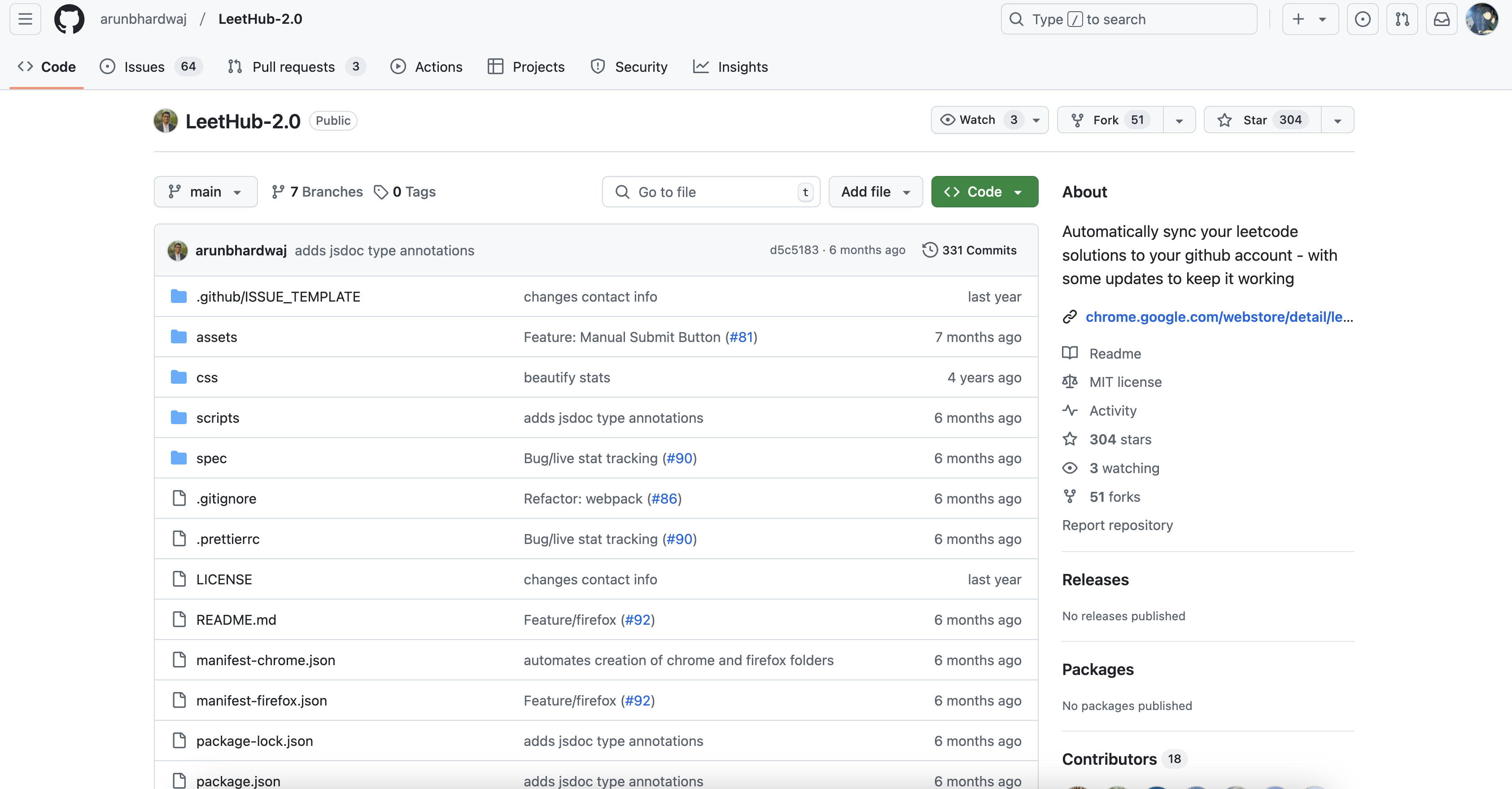
Task: Switch to the Issues tab
Action: click(144, 67)
